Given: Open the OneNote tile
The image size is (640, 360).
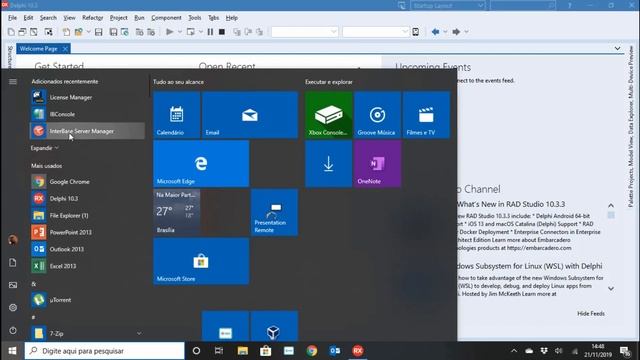Looking at the screenshot, I should click(x=378, y=164).
